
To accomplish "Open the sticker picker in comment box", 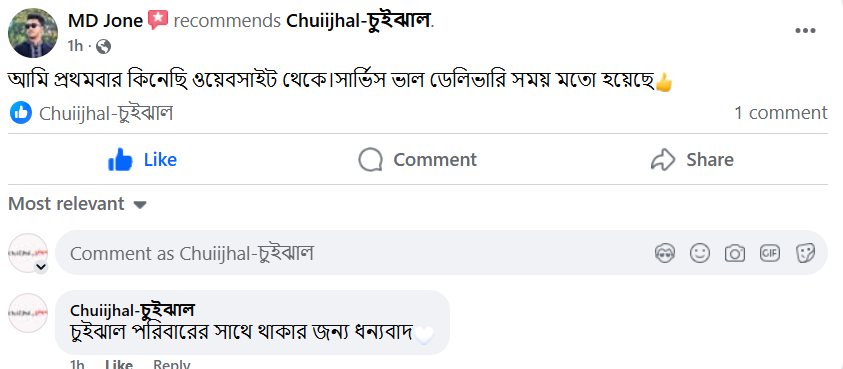I will pos(805,253).
